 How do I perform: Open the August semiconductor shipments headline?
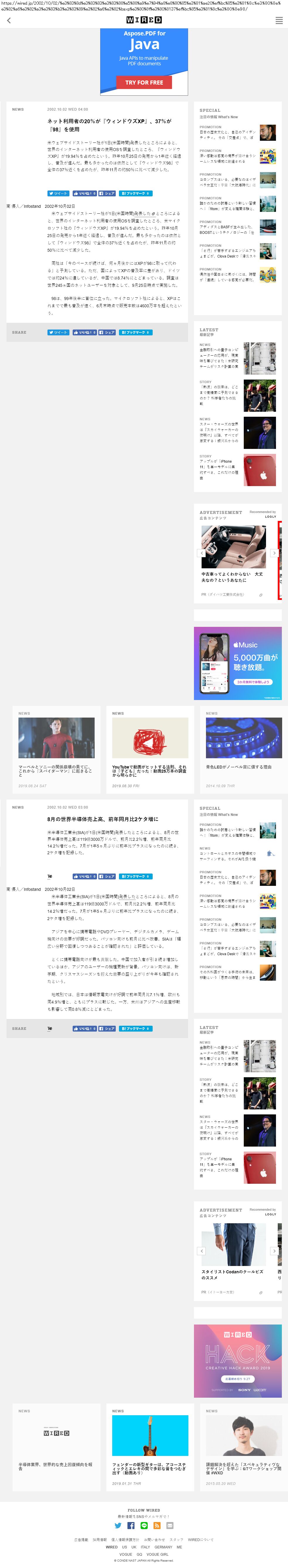pyautogui.click(x=102, y=819)
